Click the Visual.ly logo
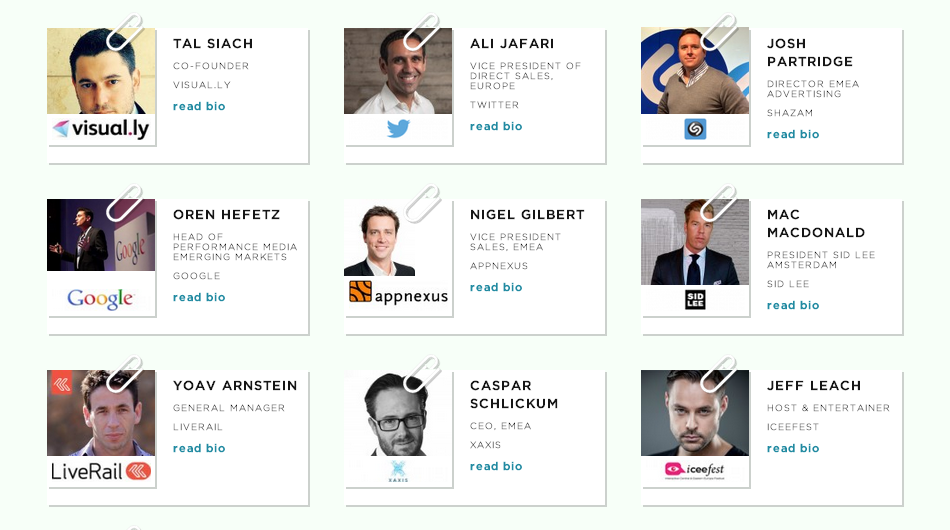The image size is (950, 530). 101,129
